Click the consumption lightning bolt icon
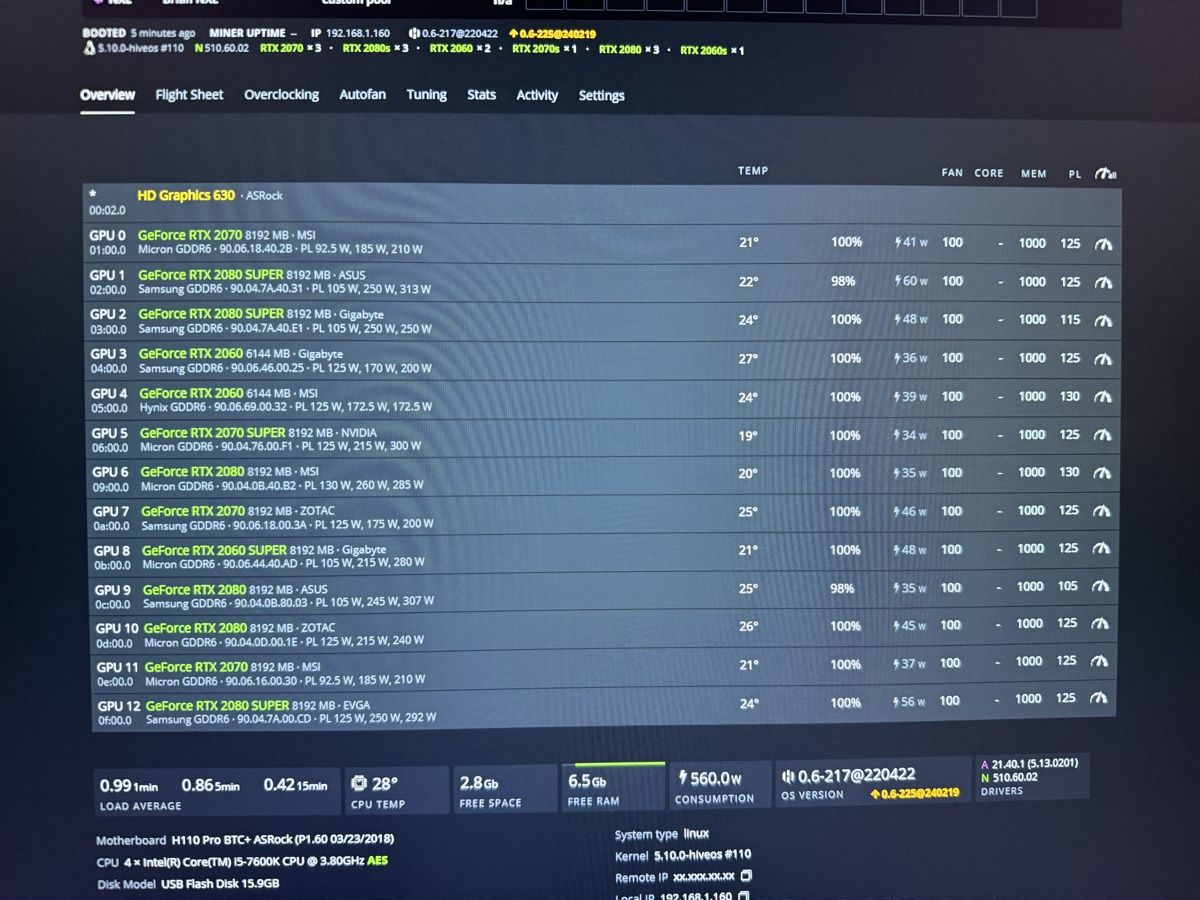 pos(683,777)
